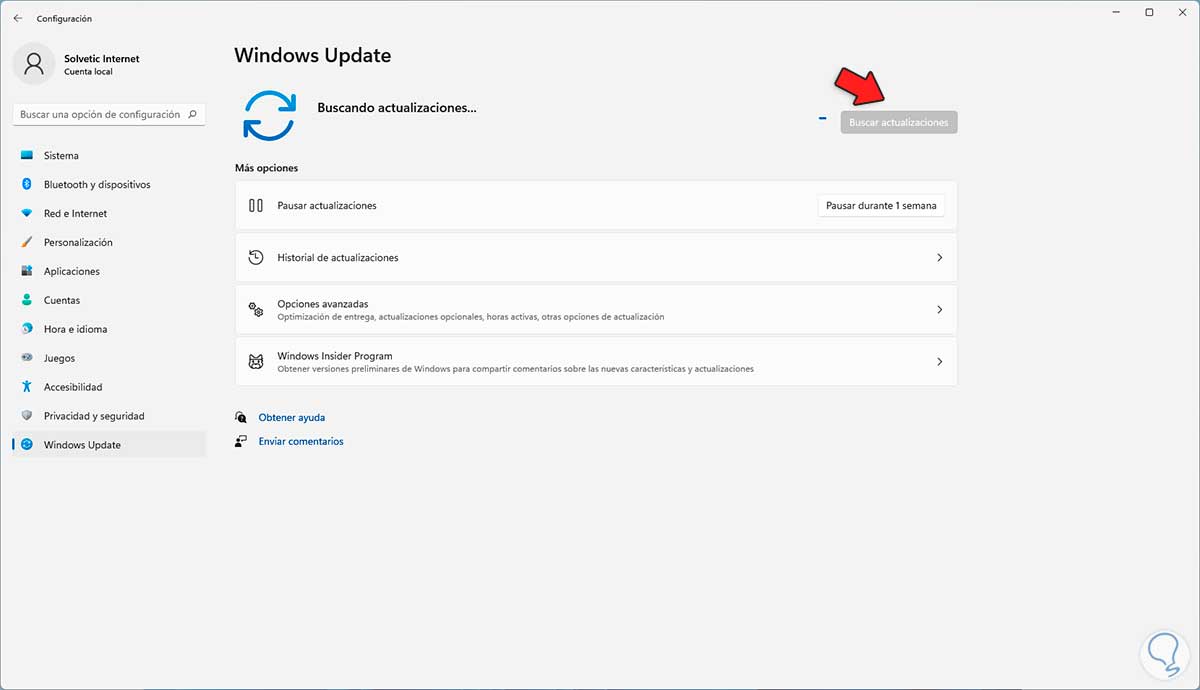Image resolution: width=1200 pixels, height=690 pixels.
Task: Open the Aplicaciones section
Action: tap(109, 272)
